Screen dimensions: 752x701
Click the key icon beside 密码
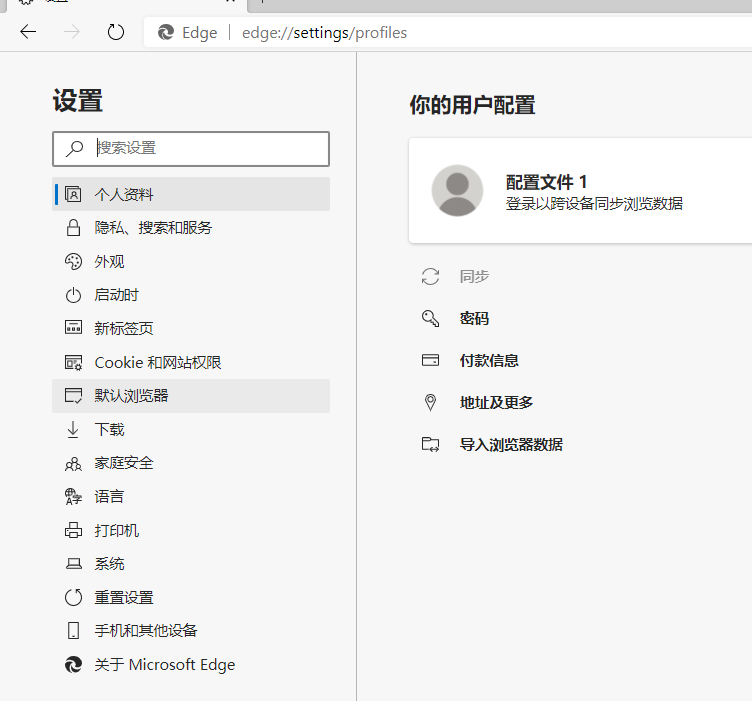[430, 319]
